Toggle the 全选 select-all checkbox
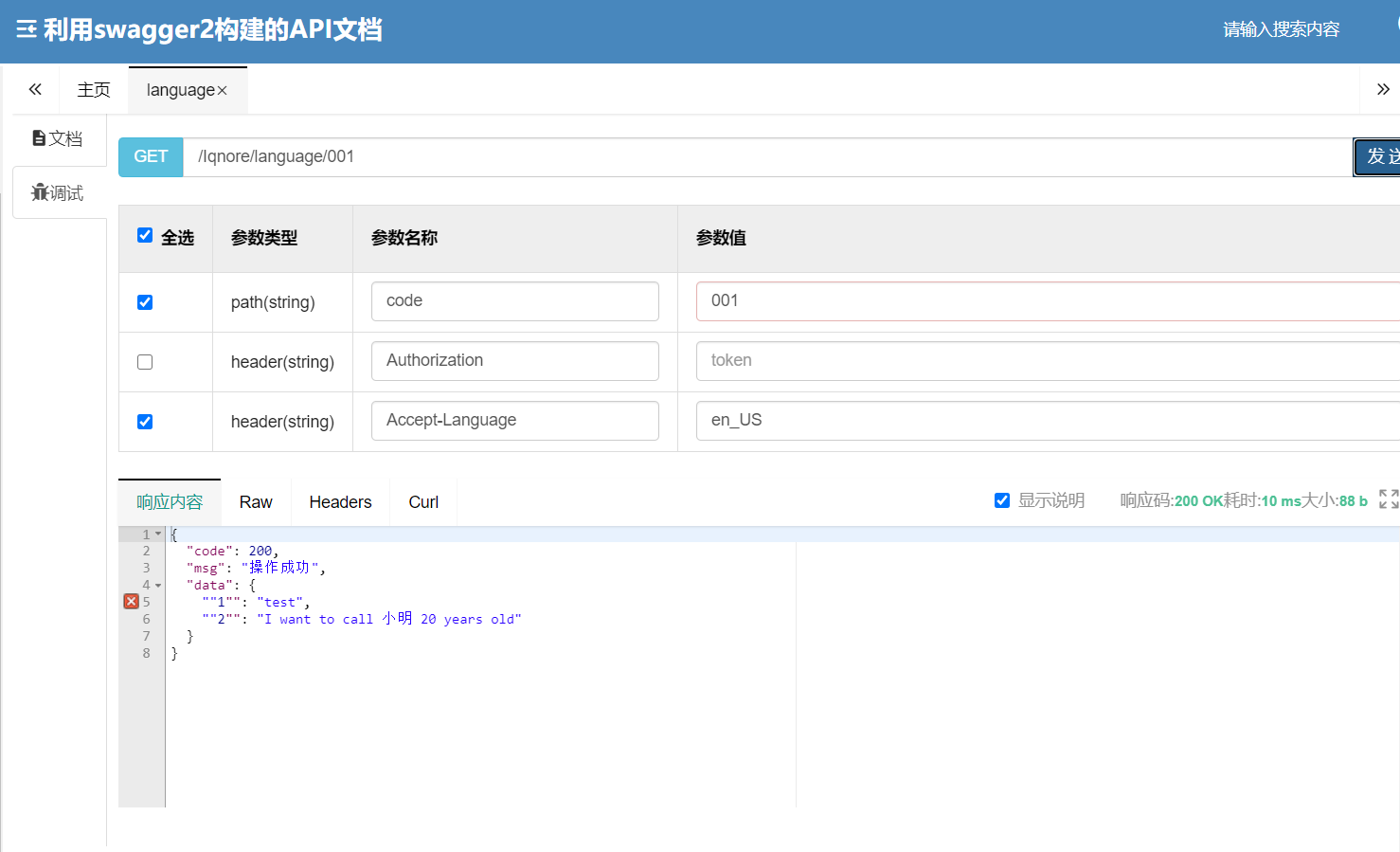Viewport: 1400px width, 852px height. click(x=145, y=235)
